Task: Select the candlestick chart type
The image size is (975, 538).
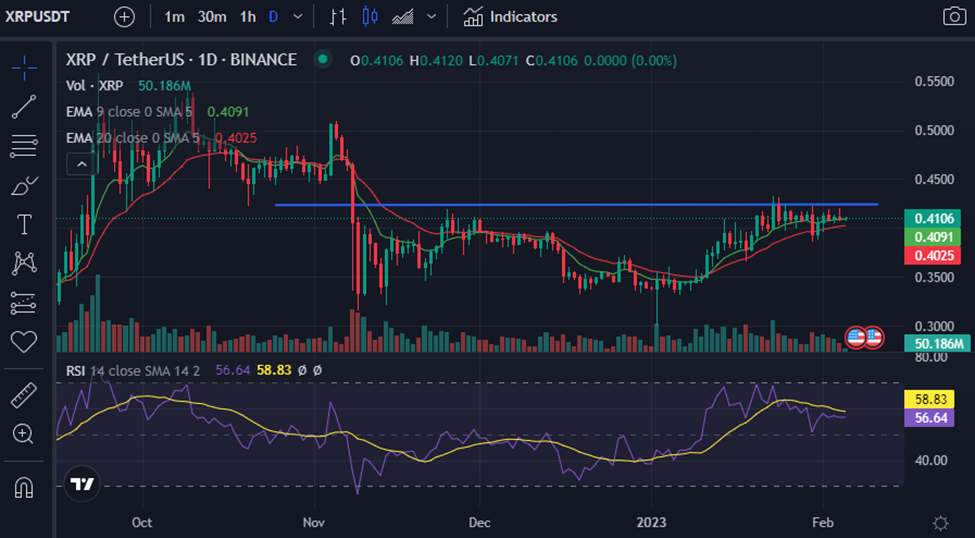Action: 370,17
